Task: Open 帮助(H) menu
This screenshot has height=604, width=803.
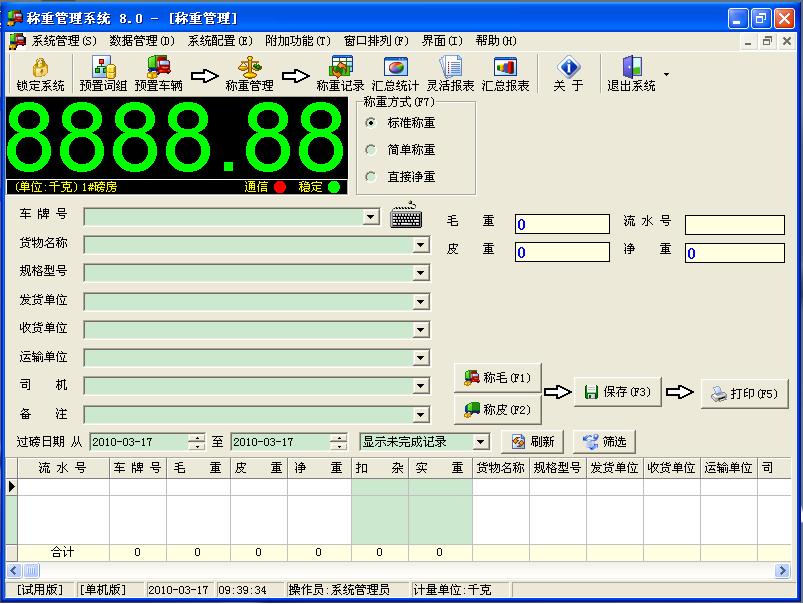Action: click(496, 41)
